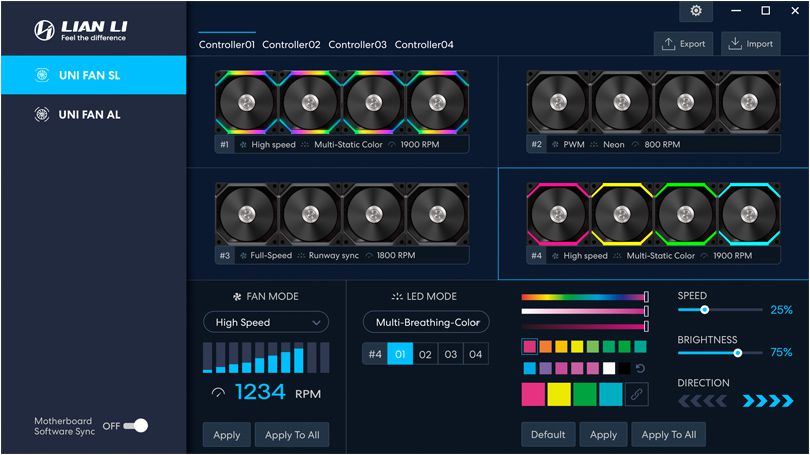Click the reset colors undo icon
The image size is (810, 455).
pyautogui.click(x=640, y=368)
